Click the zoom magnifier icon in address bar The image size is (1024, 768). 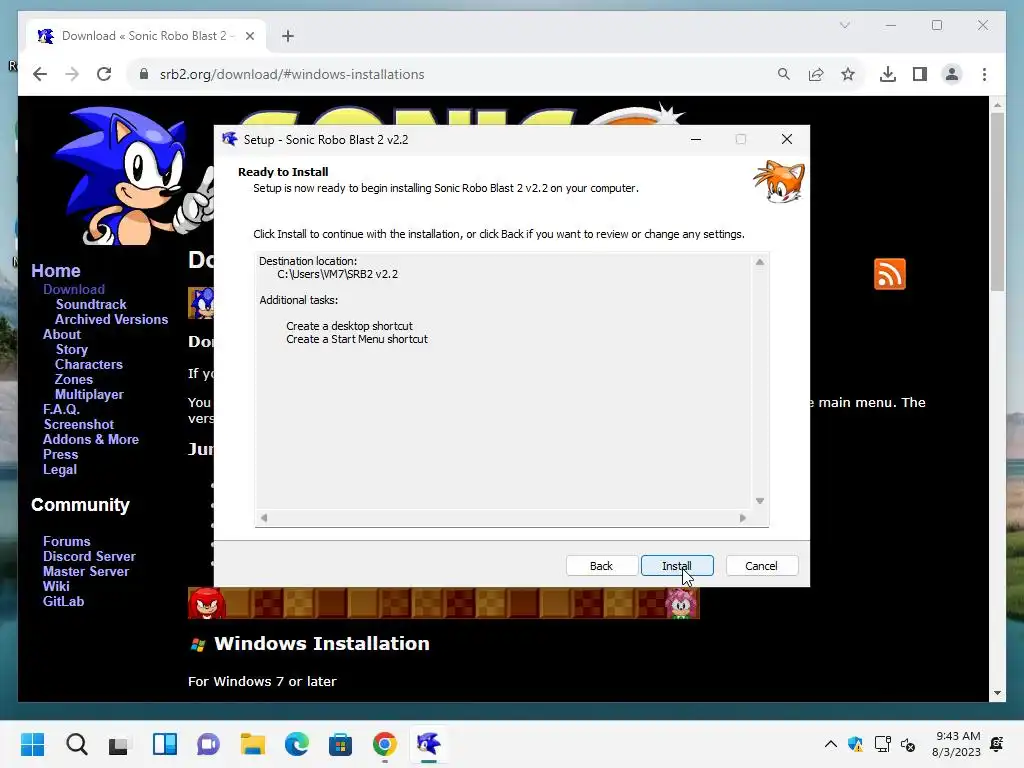[784, 74]
